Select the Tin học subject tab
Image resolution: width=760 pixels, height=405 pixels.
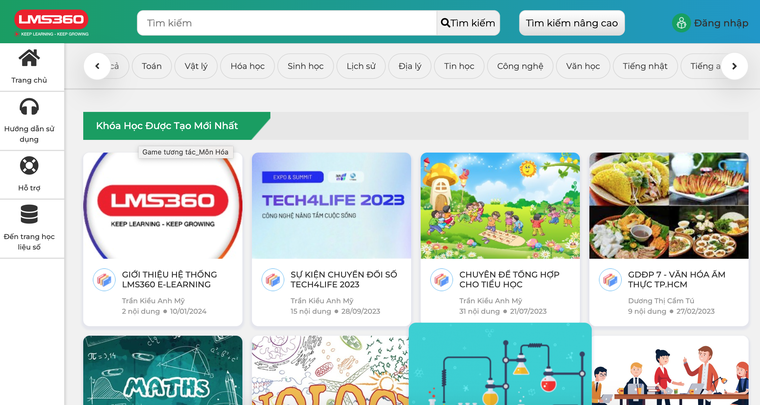coord(459,66)
